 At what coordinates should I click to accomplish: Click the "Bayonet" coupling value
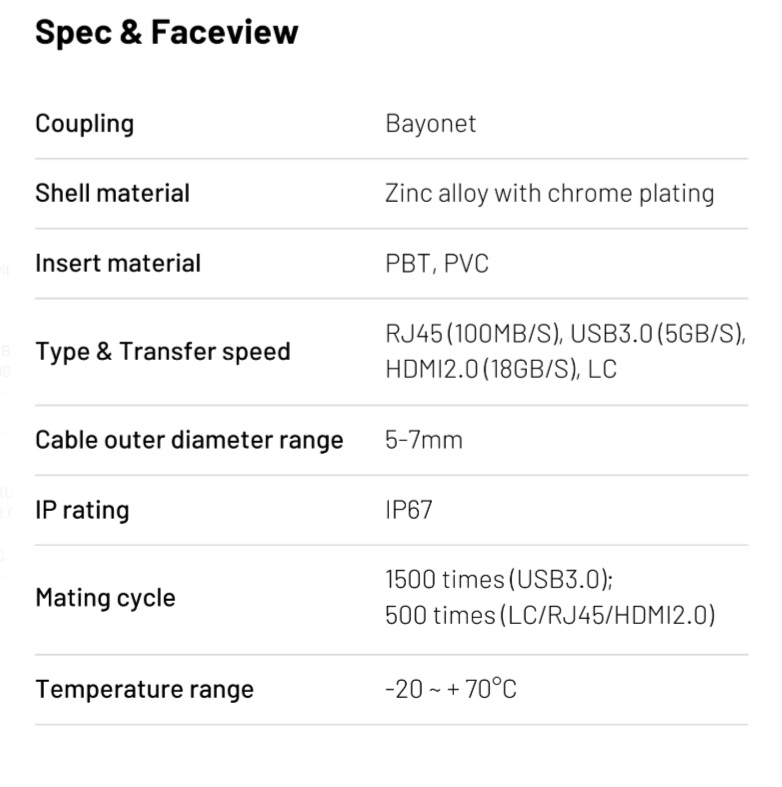(x=430, y=124)
